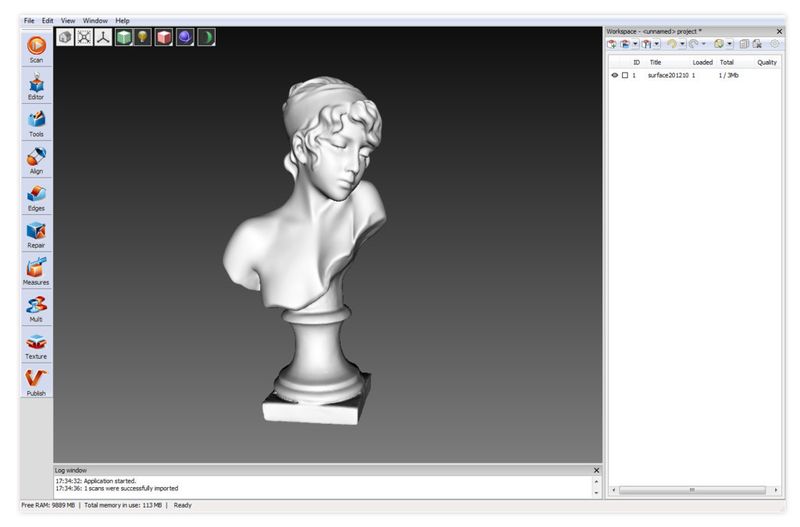Click the Total memory in use status text
Image resolution: width=800 pixels, height=527 pixels.
[123, 506]
